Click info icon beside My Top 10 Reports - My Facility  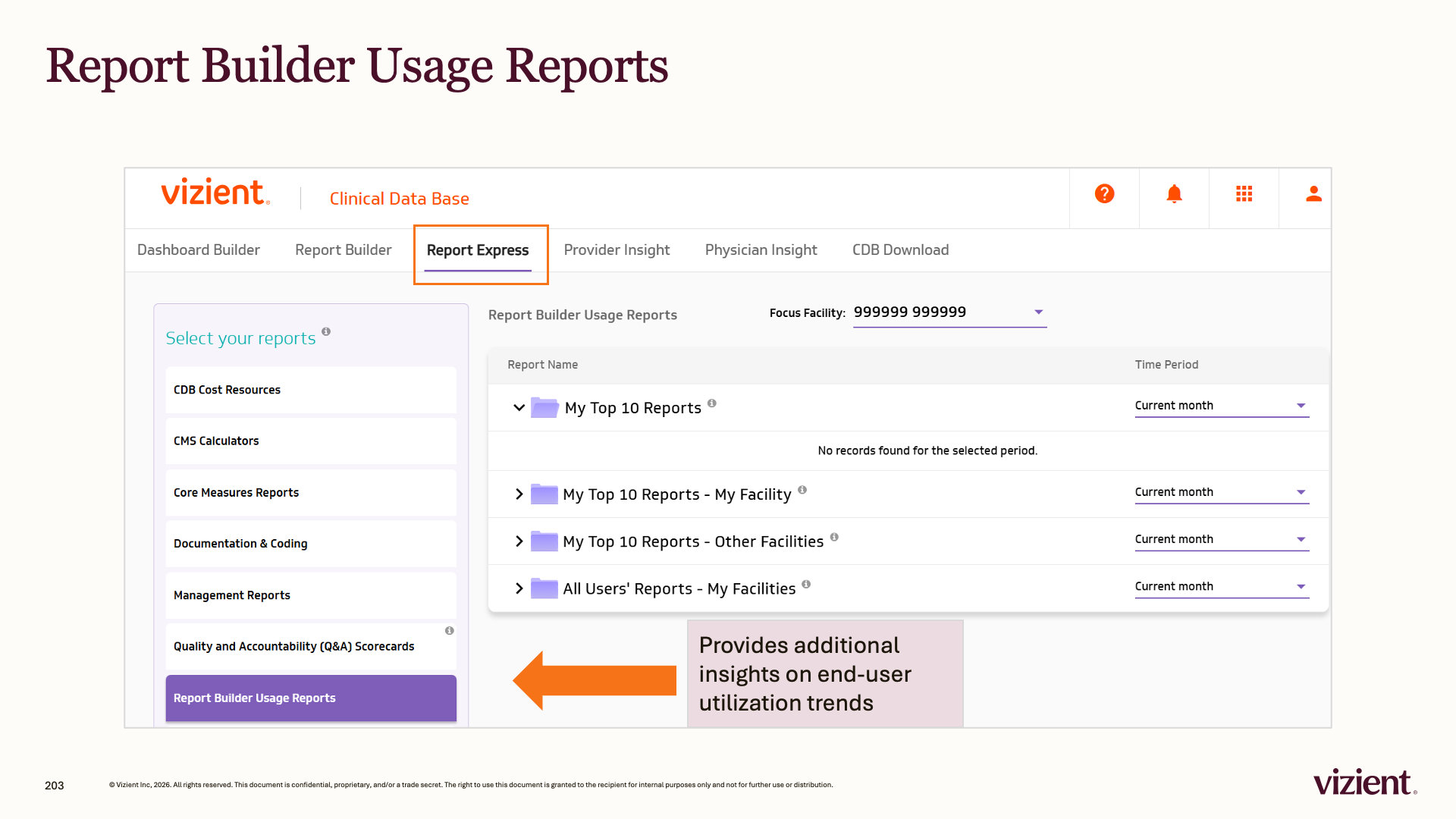(x=802, y=490)
